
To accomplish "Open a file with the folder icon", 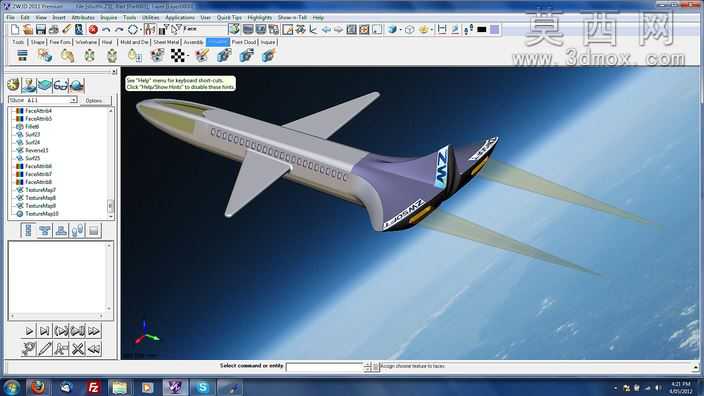I will pos(28,30).
